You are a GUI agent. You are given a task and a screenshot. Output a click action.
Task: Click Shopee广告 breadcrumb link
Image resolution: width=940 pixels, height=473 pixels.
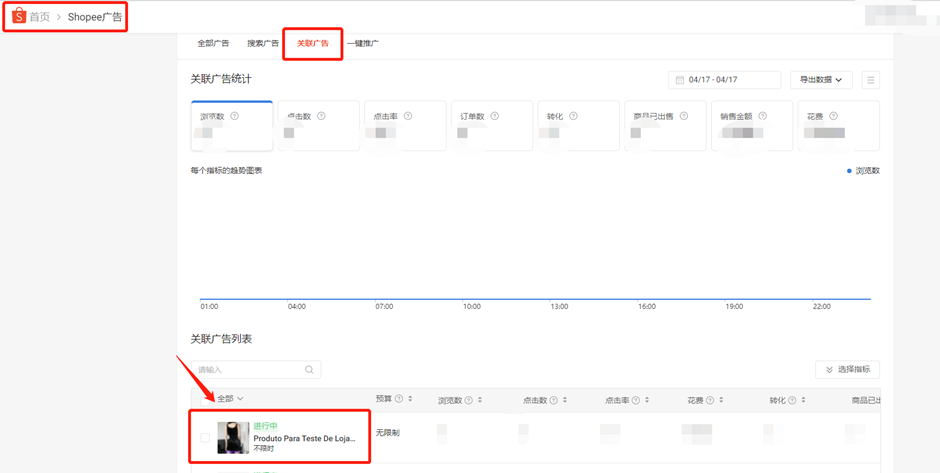pos(95,17)
